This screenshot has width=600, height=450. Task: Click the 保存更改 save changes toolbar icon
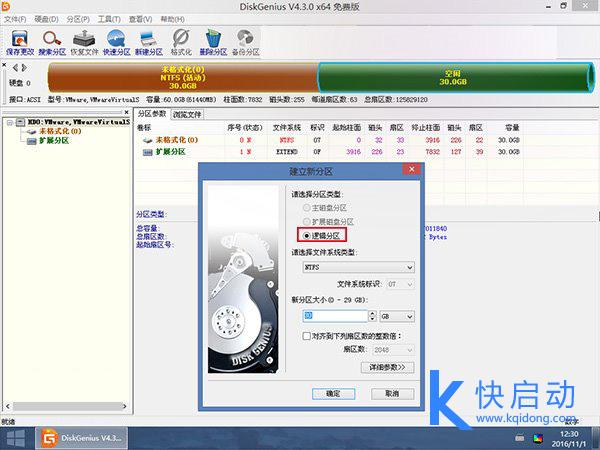pos(20,43)
